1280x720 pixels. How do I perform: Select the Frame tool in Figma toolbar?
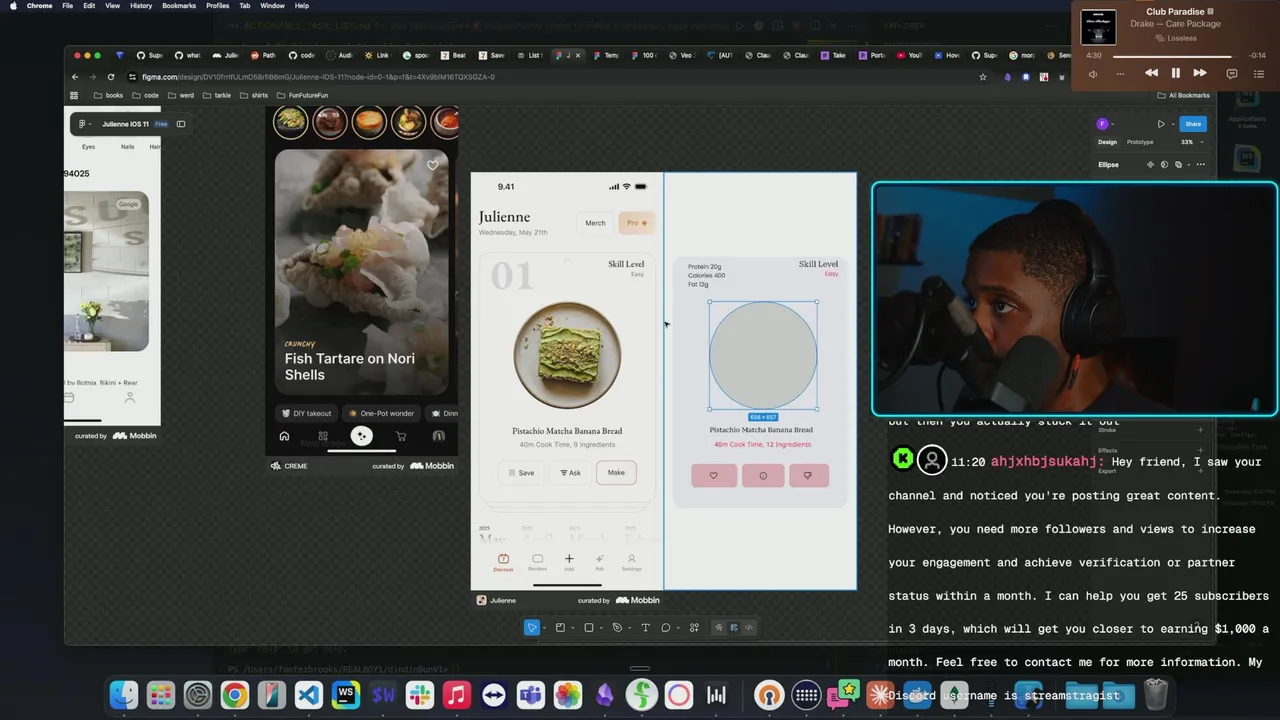click(560, 628)
